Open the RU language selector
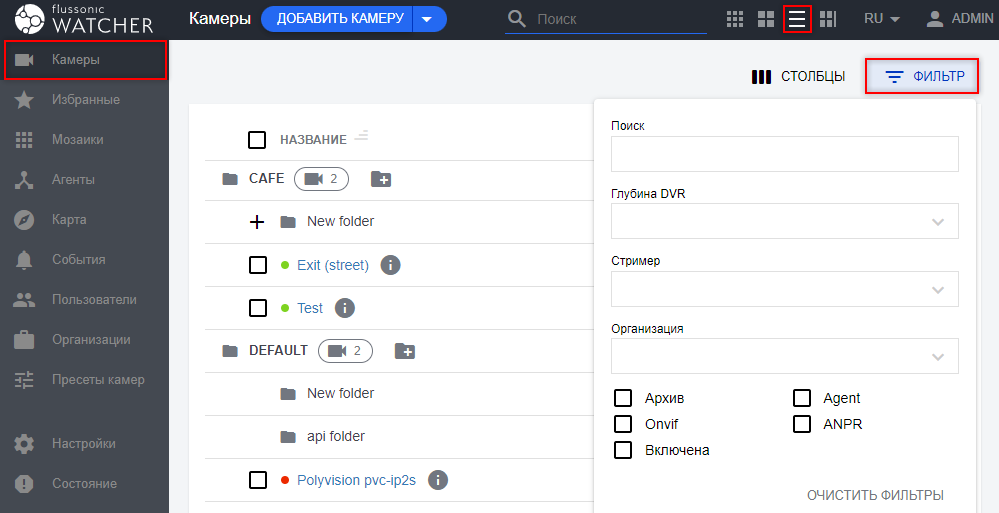The width and height of the screenshot is (999, 513). tap(881, 19)
